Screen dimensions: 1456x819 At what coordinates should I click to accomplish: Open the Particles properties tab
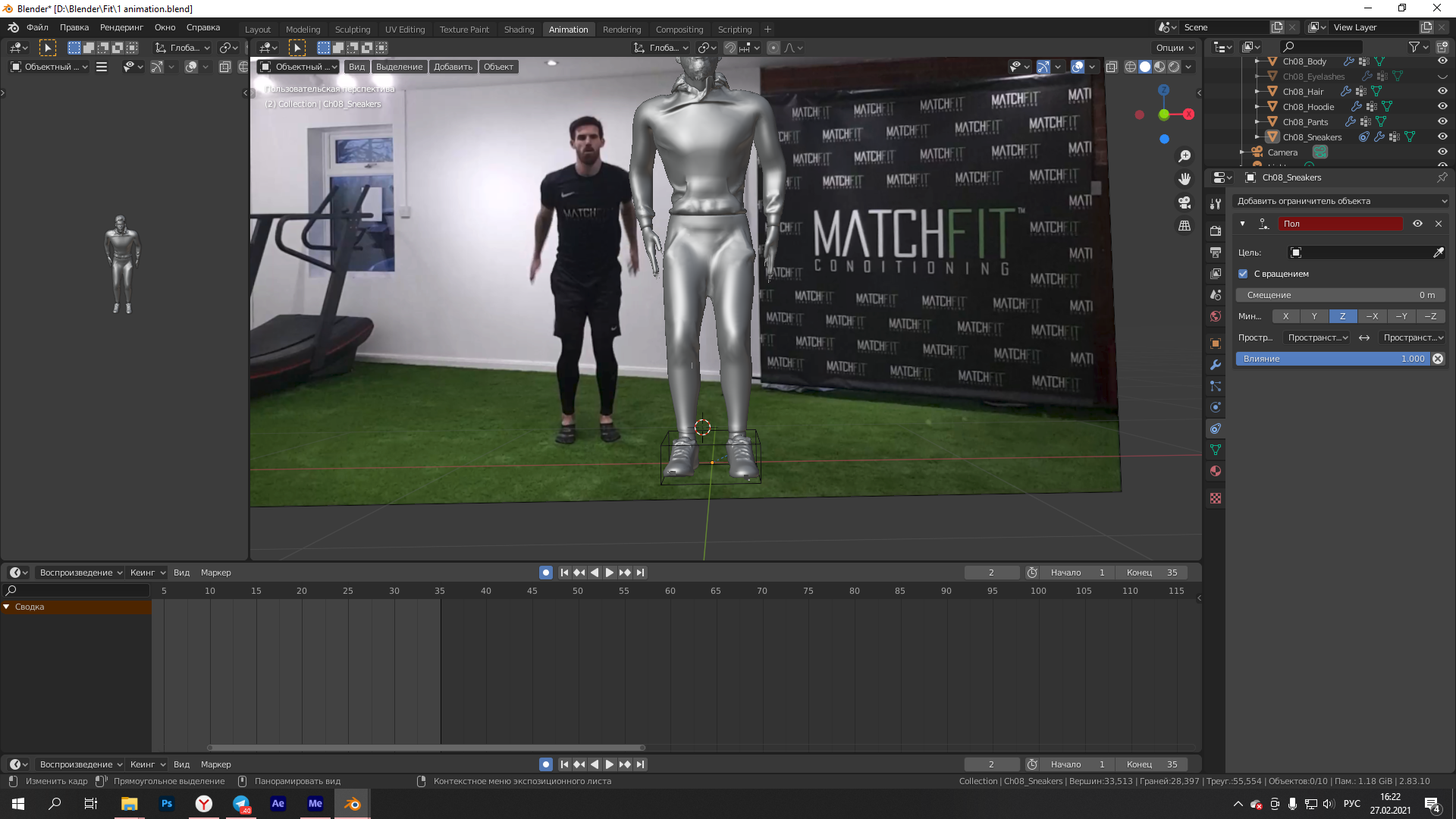(1216, 386)
